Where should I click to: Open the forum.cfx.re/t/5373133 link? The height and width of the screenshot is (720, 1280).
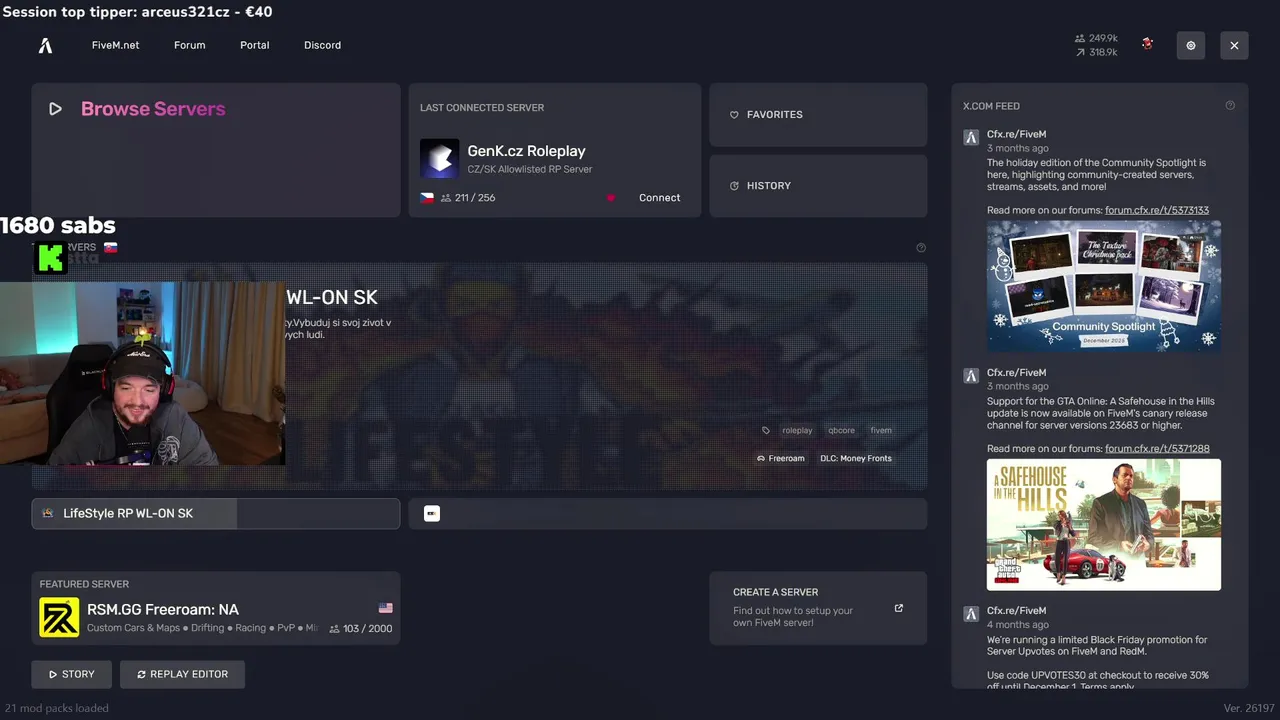coord(1157,210)
